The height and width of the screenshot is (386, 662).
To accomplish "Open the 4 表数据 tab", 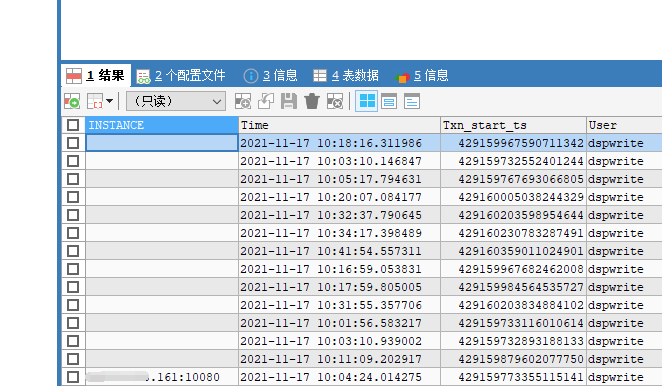I will (x=346, y=76).
